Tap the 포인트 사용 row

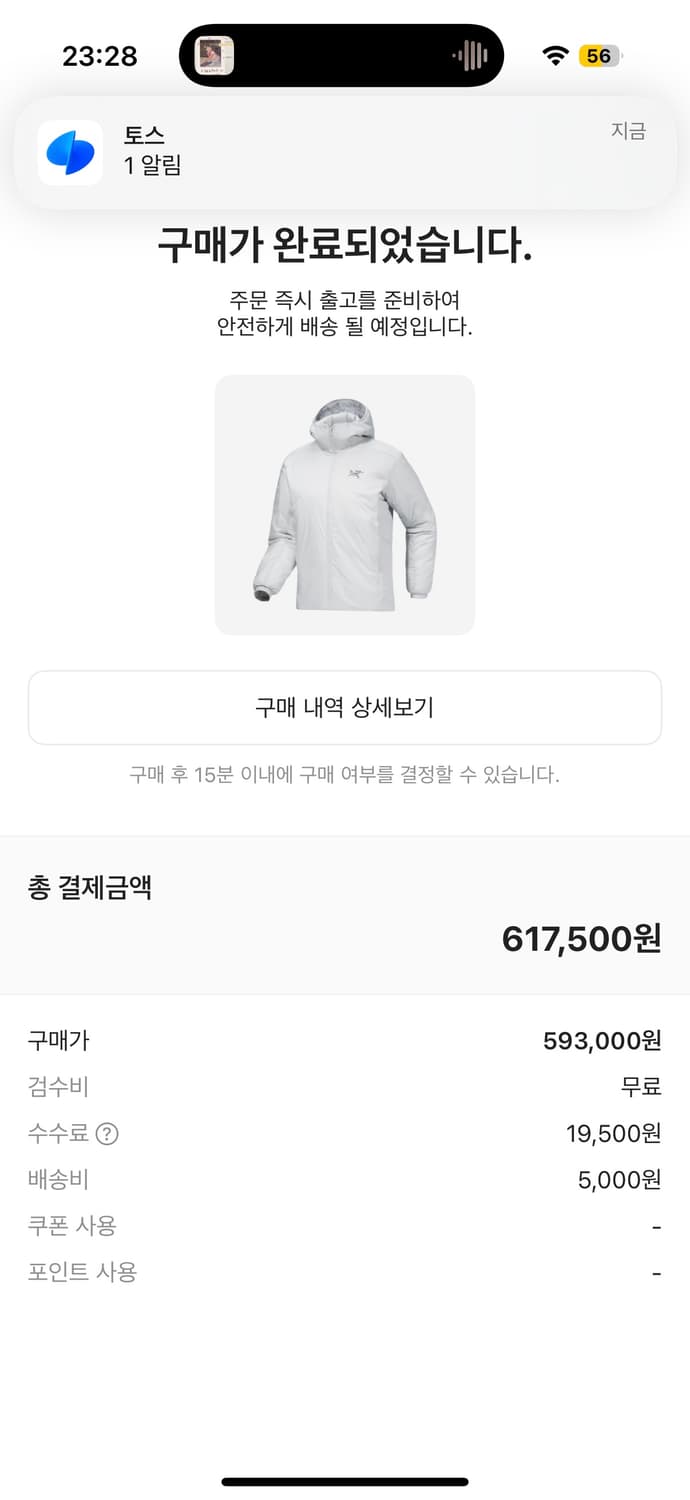[x=345, y=1272]
